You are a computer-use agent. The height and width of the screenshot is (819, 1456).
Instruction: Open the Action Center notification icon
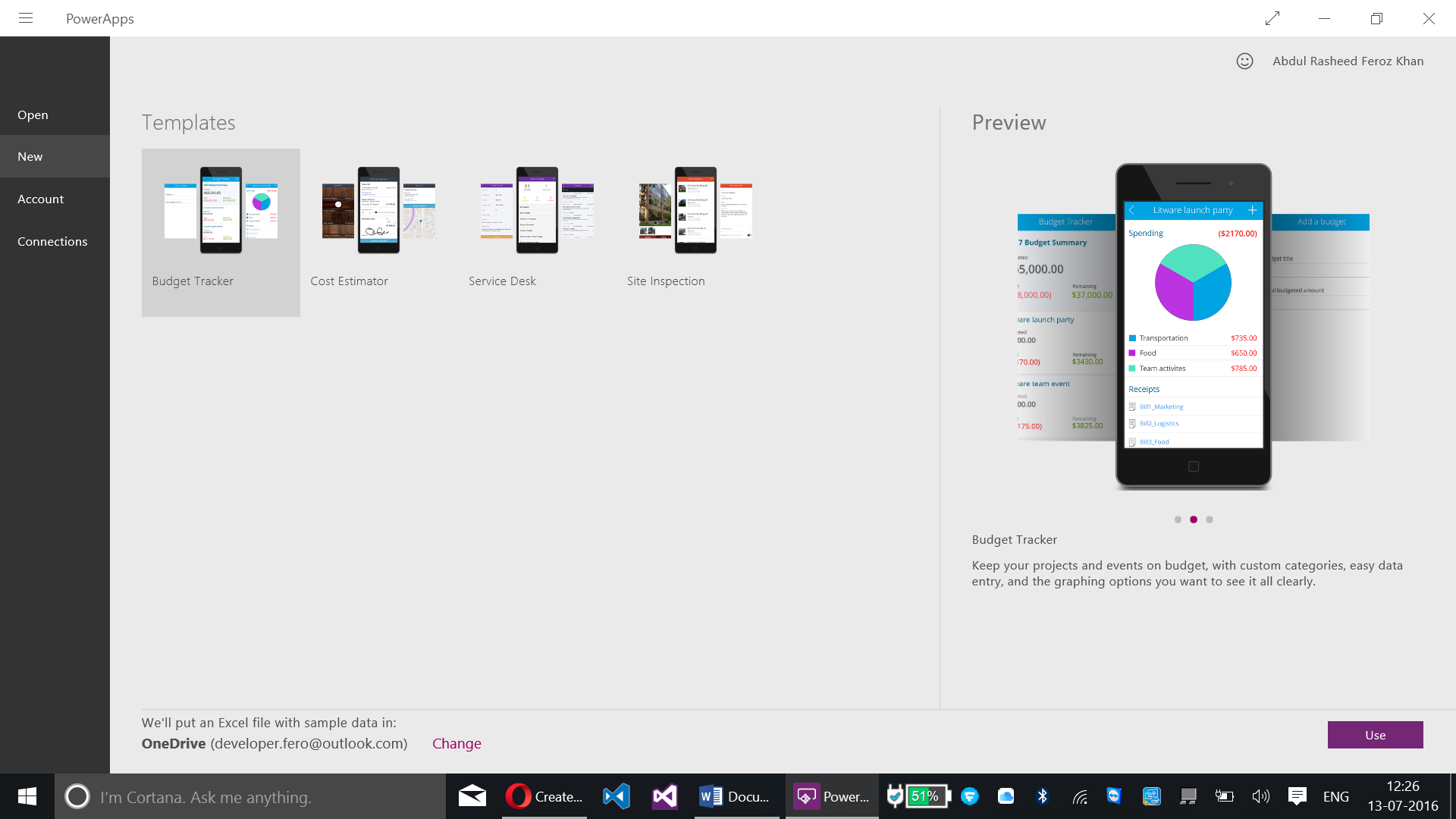click(1298, 796)
